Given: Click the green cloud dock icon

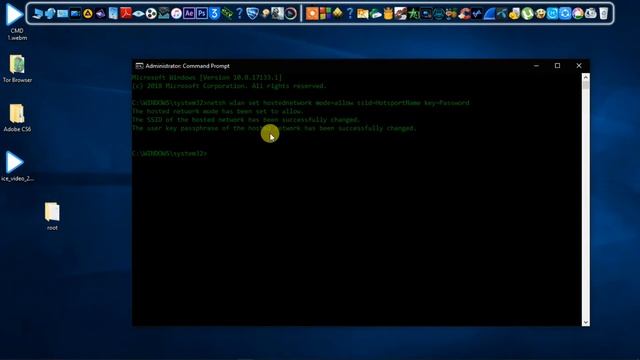Looking at the screenshot, I should click(376, 13).
